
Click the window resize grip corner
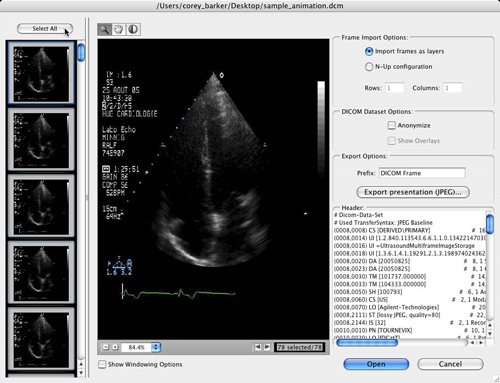point(496,379)
